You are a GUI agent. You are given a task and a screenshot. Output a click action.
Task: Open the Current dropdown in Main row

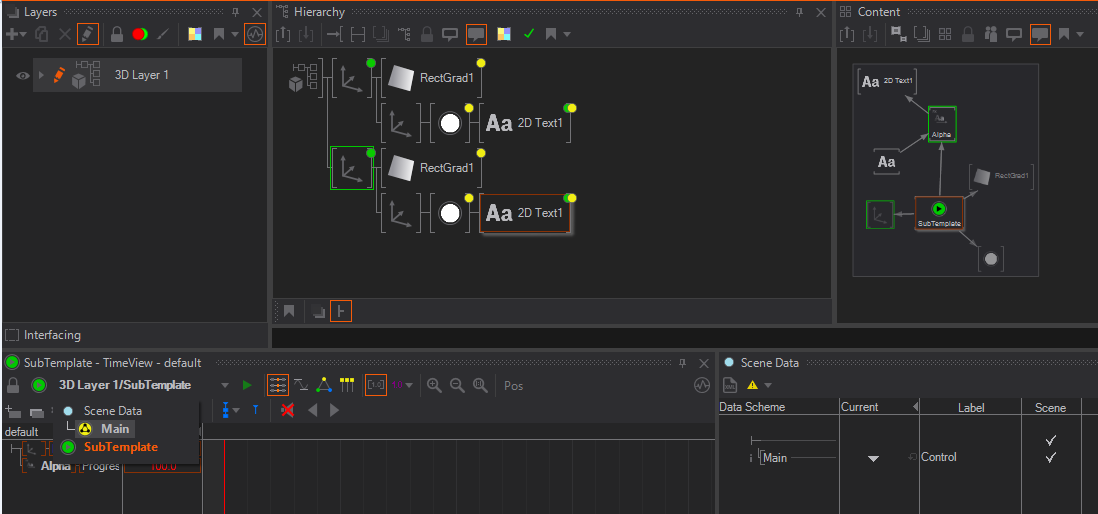click(x=873, y=458)
